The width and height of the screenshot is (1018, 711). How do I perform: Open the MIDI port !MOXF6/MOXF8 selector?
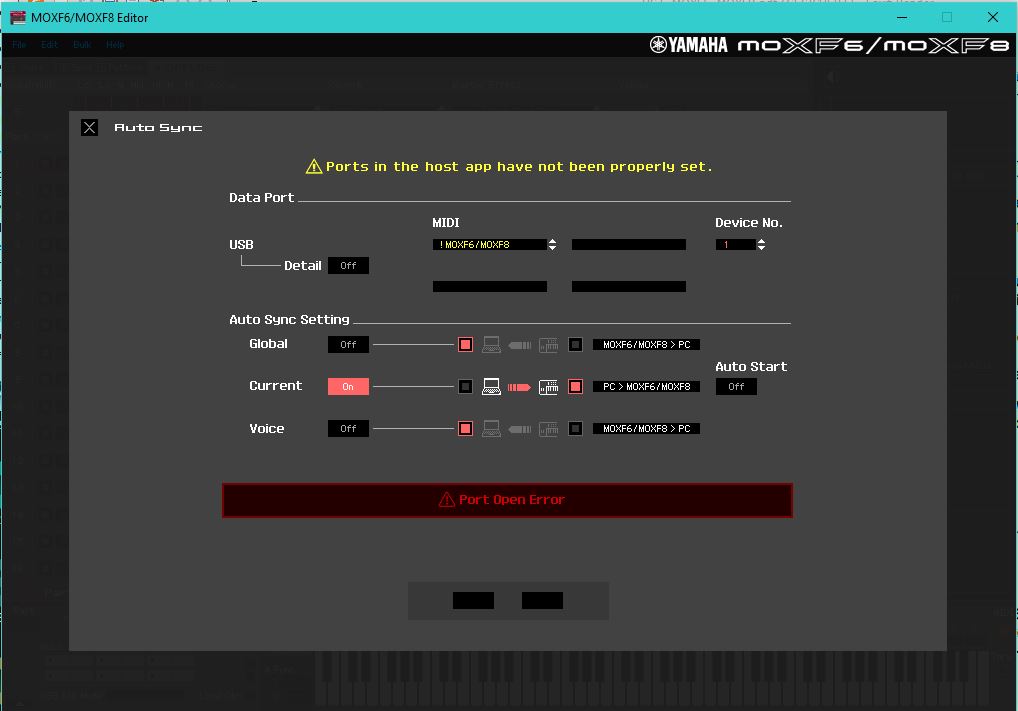coord(490,245)
